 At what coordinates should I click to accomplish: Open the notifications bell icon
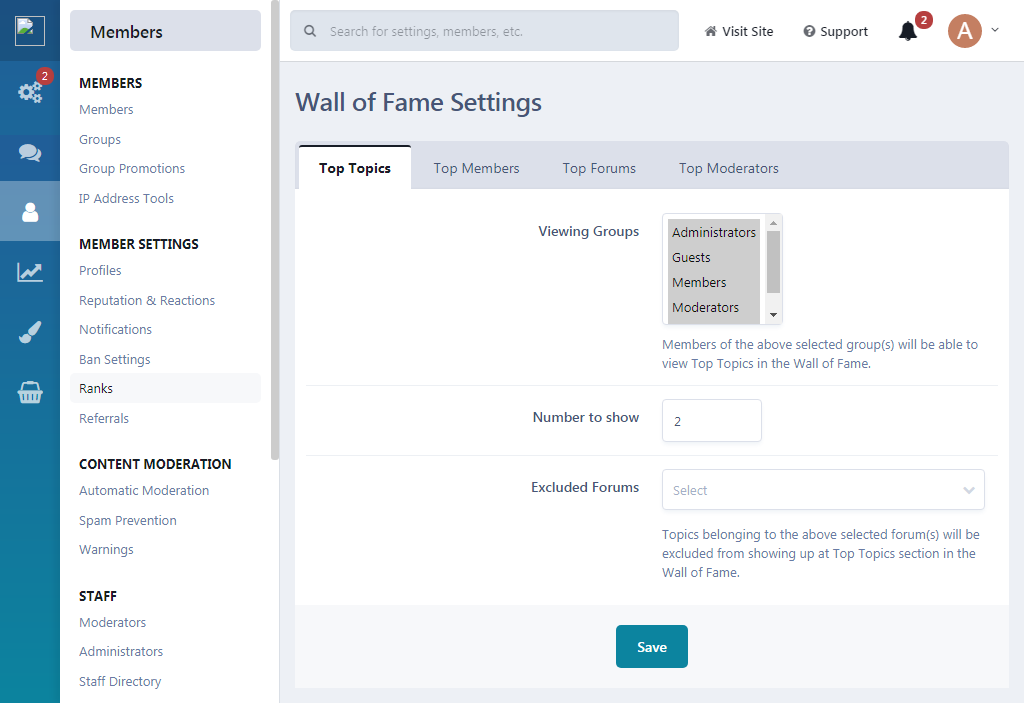tap(908, 31)
